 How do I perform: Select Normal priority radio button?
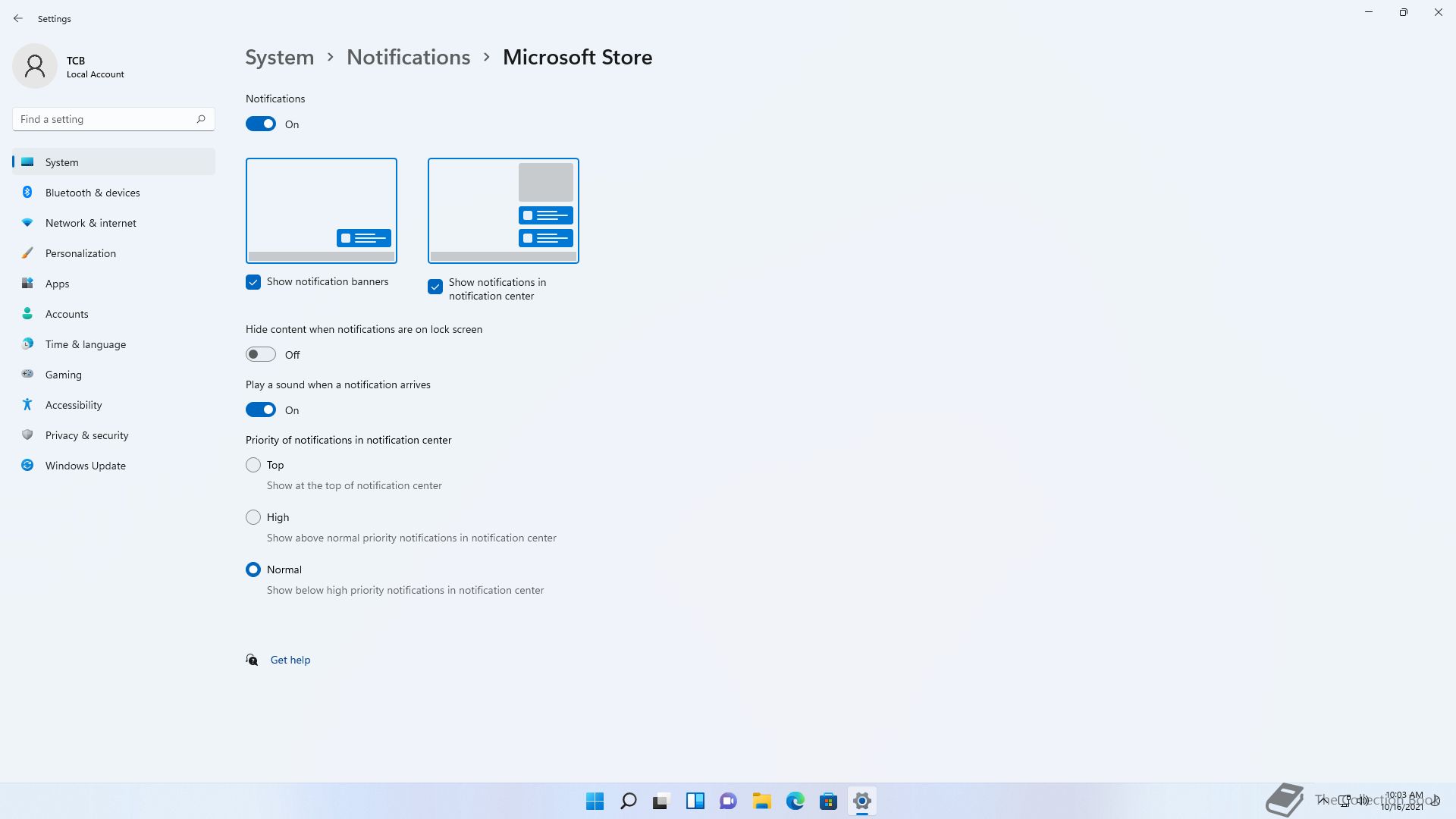pos(253,570)
